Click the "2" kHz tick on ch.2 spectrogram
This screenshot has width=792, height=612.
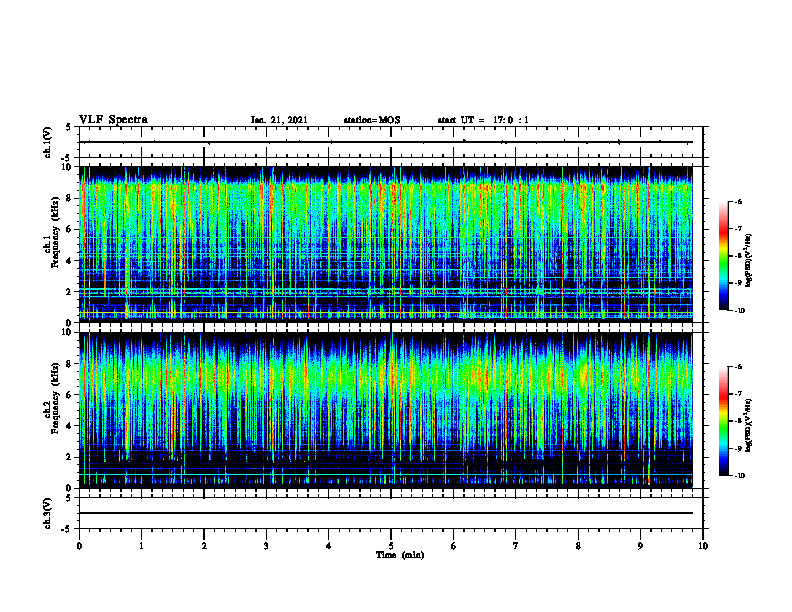point(71,457)
